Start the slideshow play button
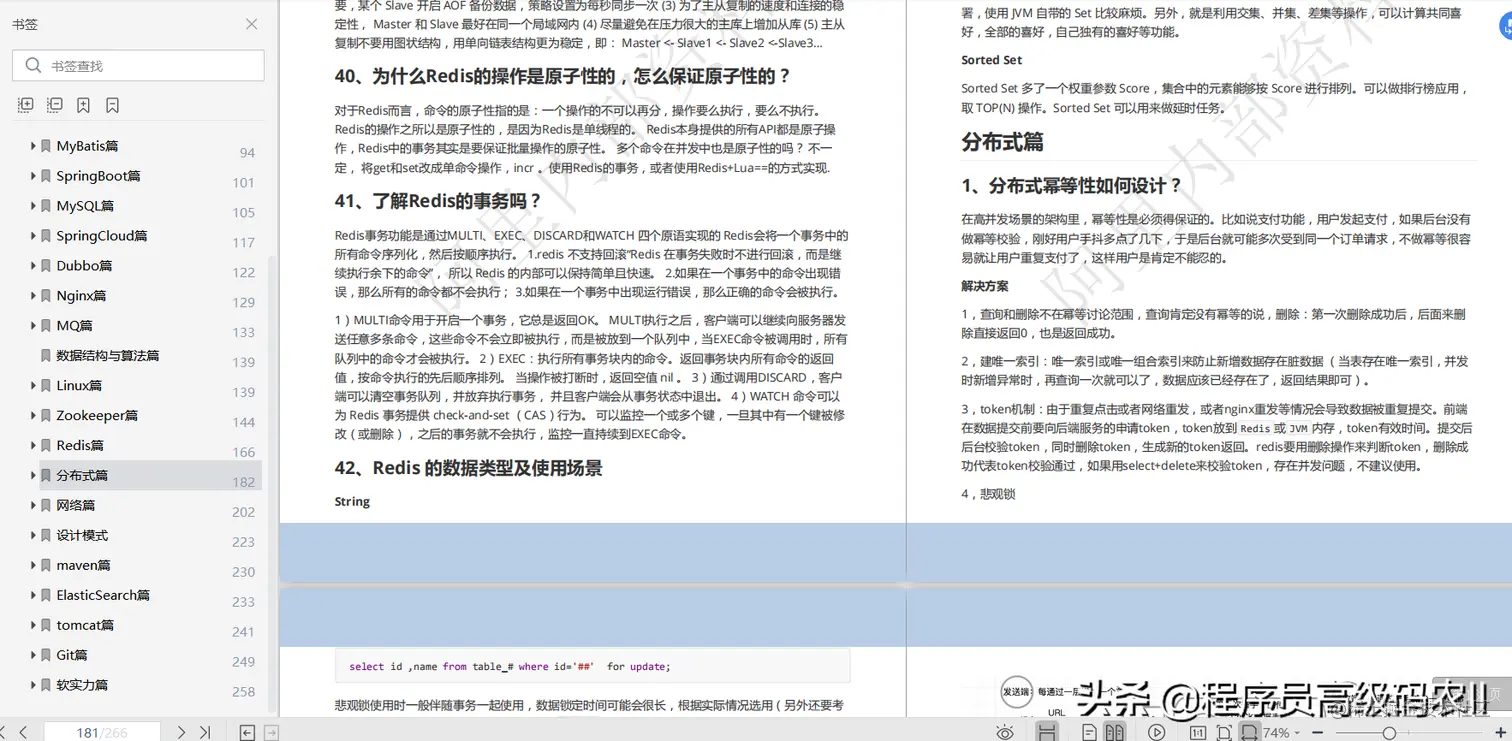The width and height of the screenshot is (1512, 741). [1157, 733]
